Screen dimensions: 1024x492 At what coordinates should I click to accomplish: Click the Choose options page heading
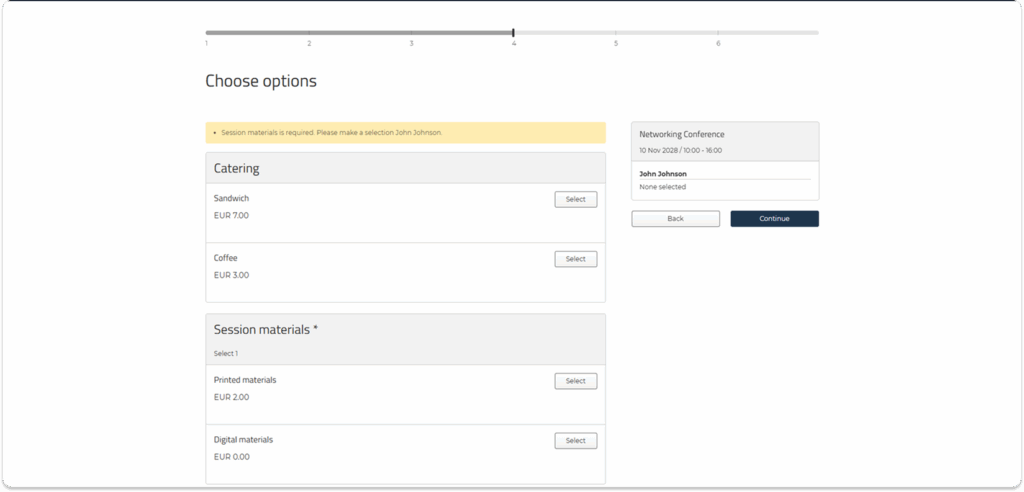click(261, 81)
